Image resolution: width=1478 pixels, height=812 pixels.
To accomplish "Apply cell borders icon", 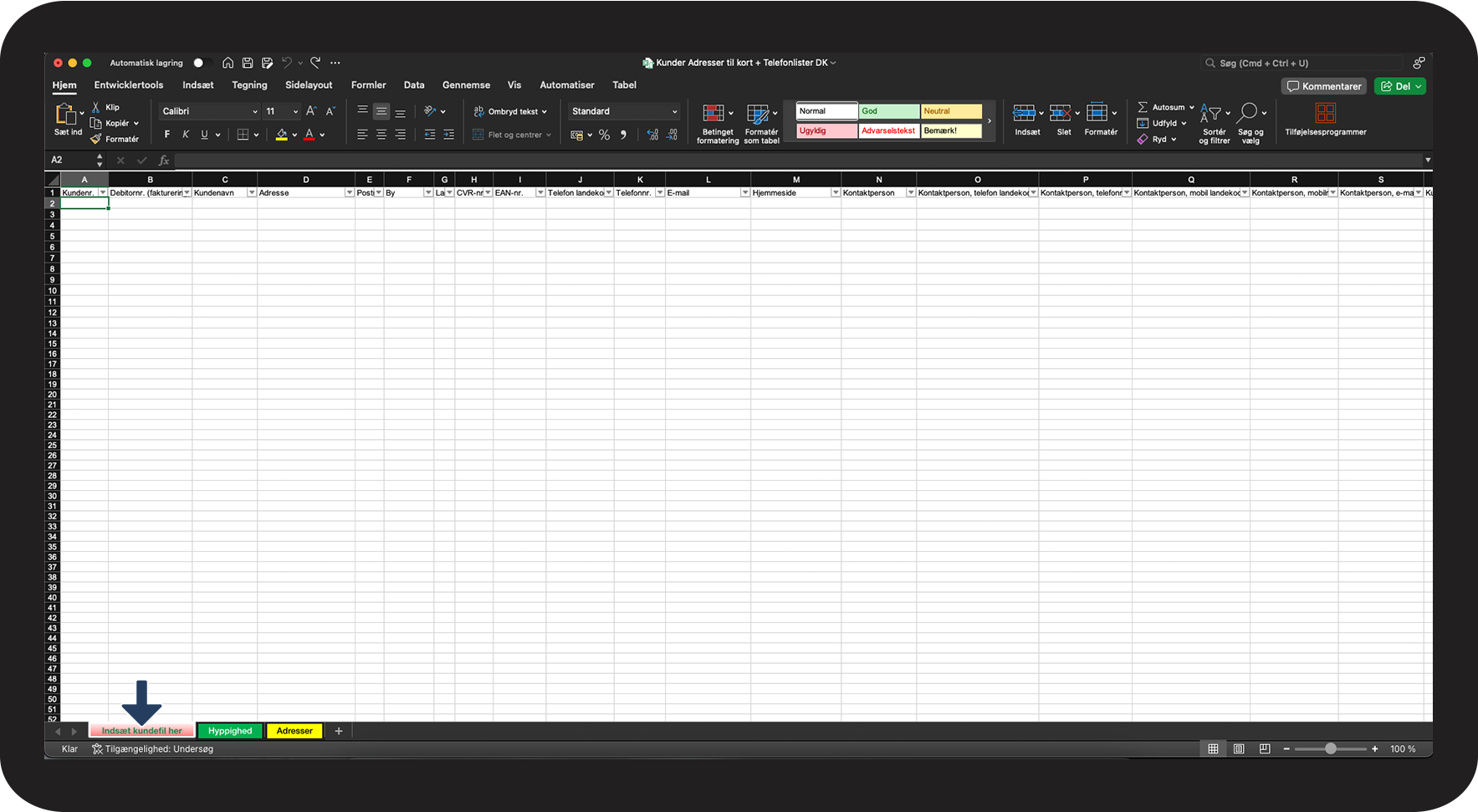I will (243, 135).
